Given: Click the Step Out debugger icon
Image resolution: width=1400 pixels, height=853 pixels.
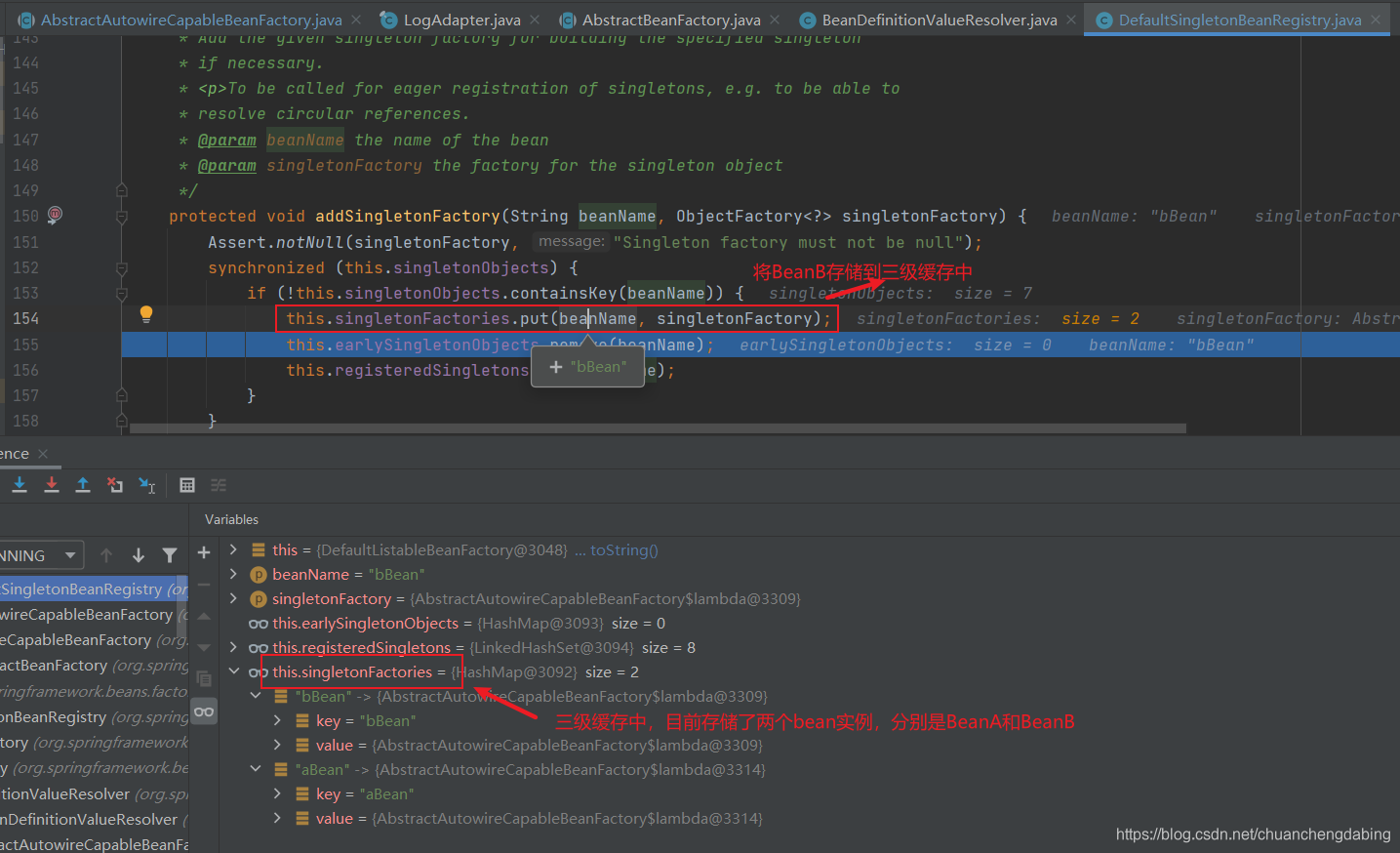Looking at the screenshot, I should (x=83, y=485).
